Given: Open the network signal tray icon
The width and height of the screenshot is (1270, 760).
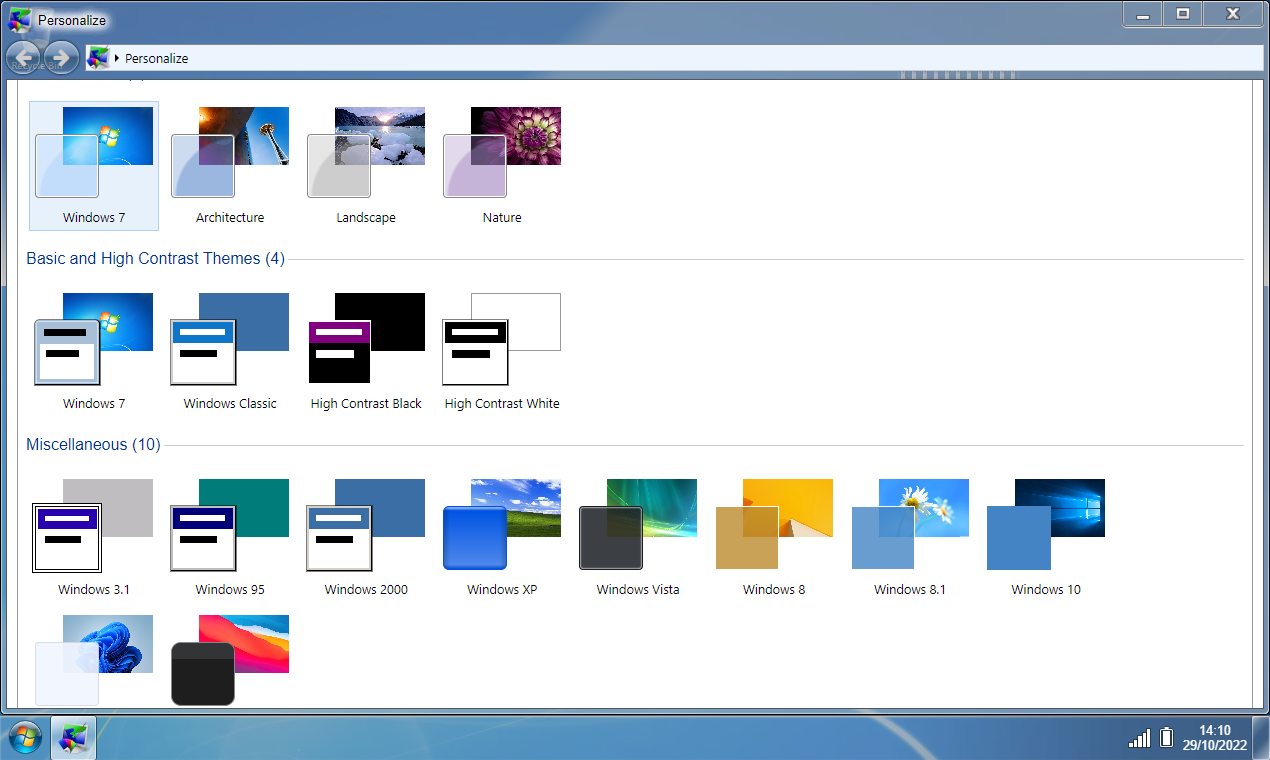Looking at the screenshot, I should 1139,739.
